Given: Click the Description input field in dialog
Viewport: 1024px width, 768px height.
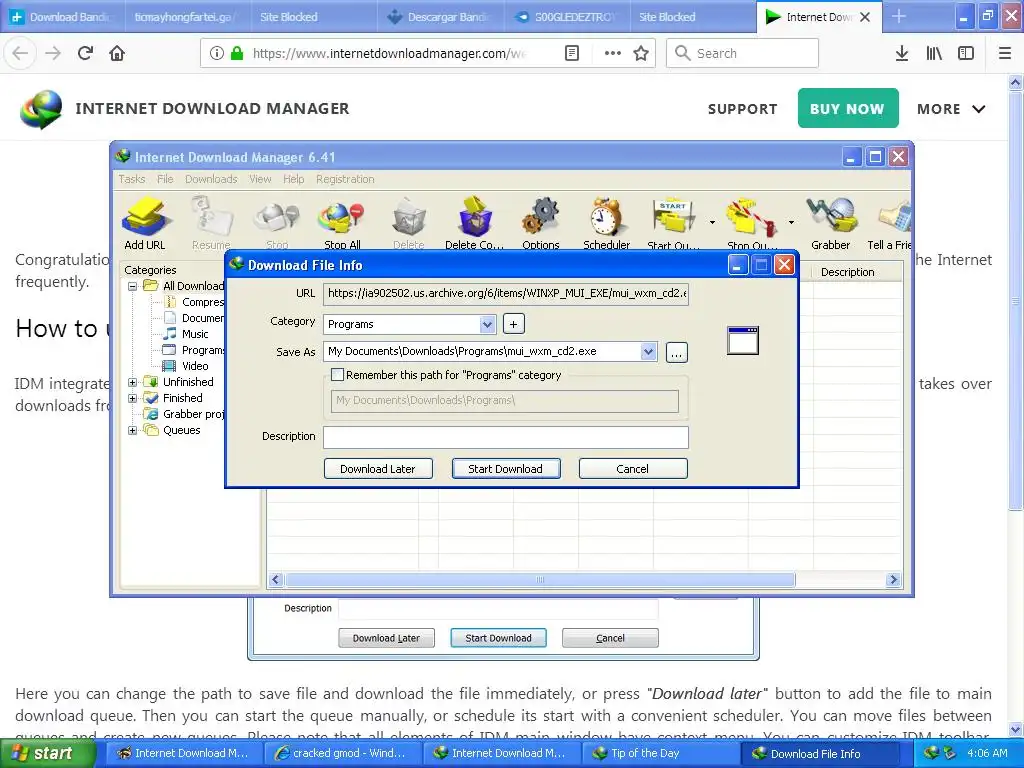Looking at the screenshot, I should coord(505,437).
